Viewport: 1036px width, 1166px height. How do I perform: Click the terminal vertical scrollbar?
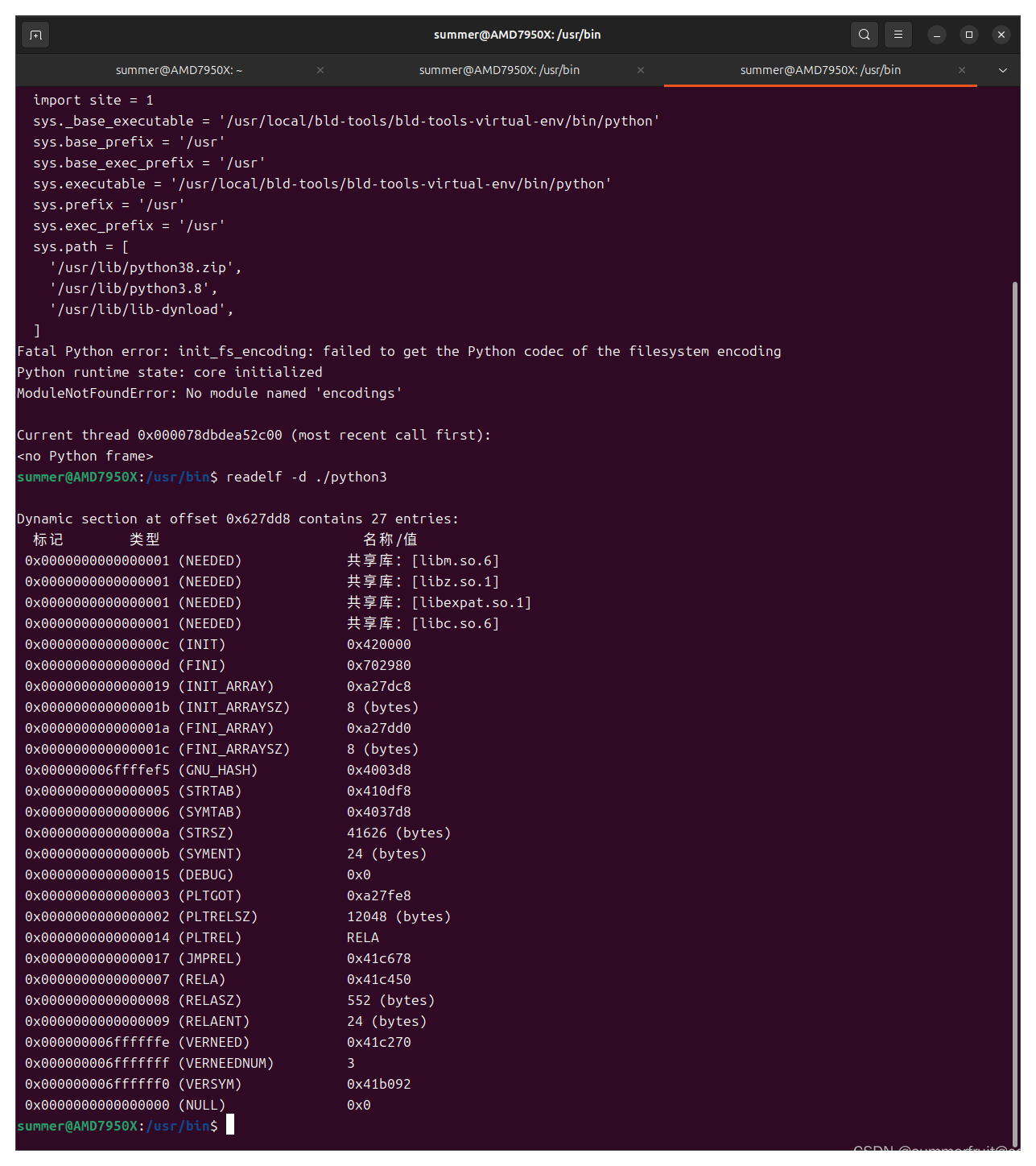coord(1015,713)
